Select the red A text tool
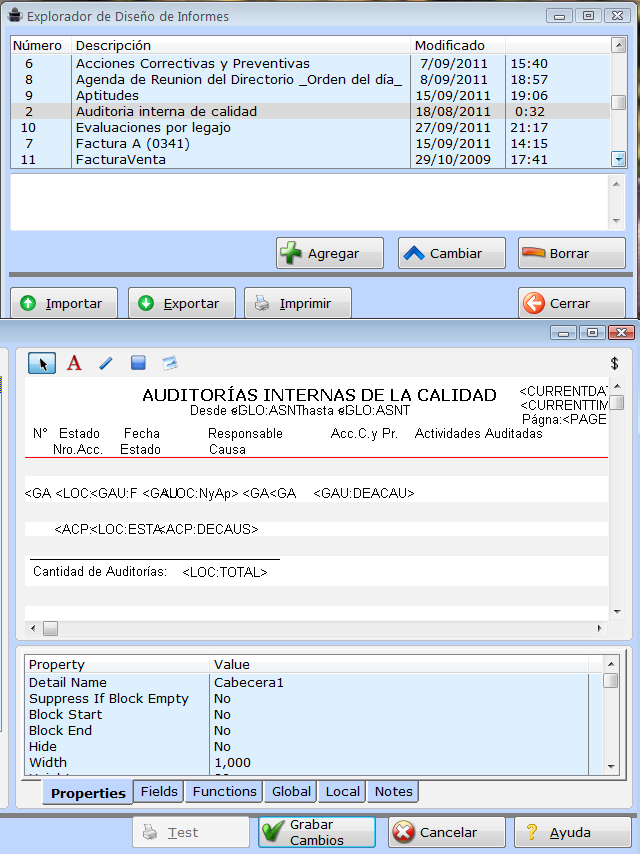Viewport: 640px width, 854px height. tap(74, 363)
